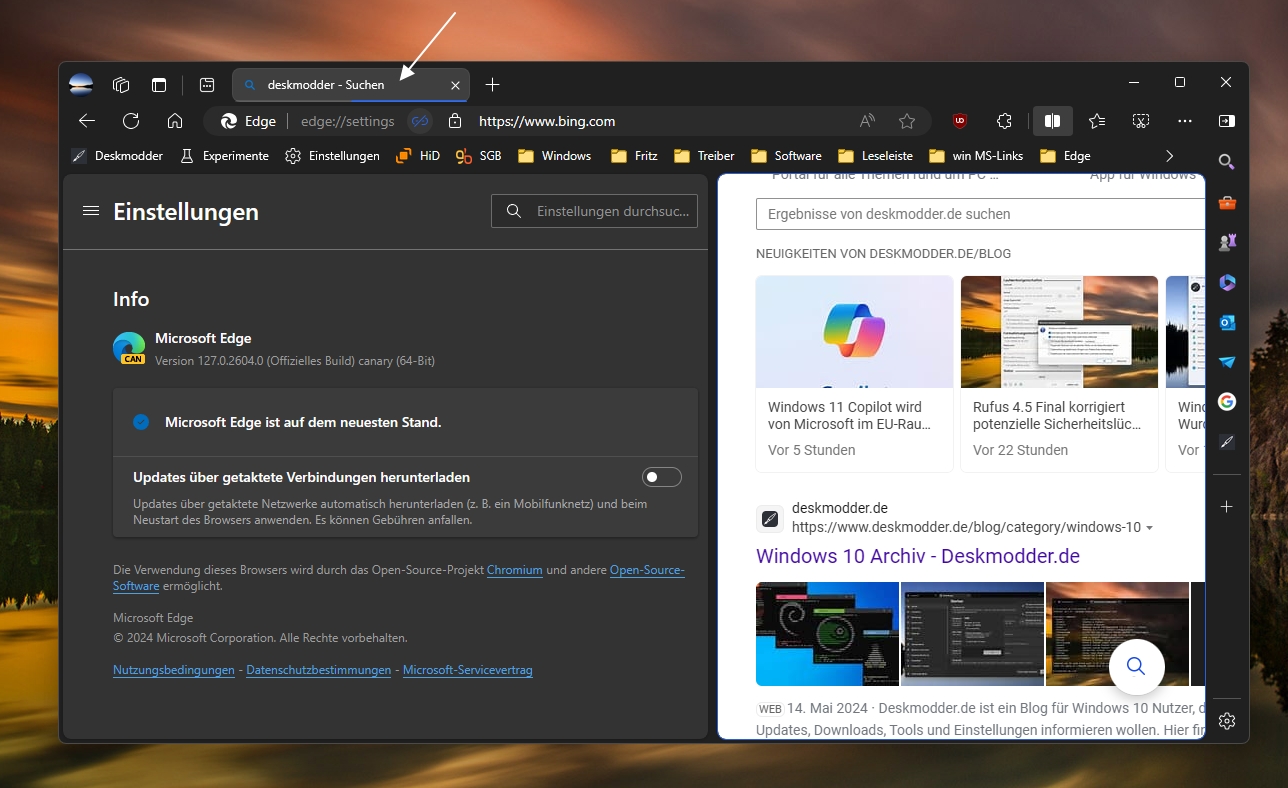Go back with the back arrow
This screenshot has width=1288, height=788.
click(x=87, y=121)
